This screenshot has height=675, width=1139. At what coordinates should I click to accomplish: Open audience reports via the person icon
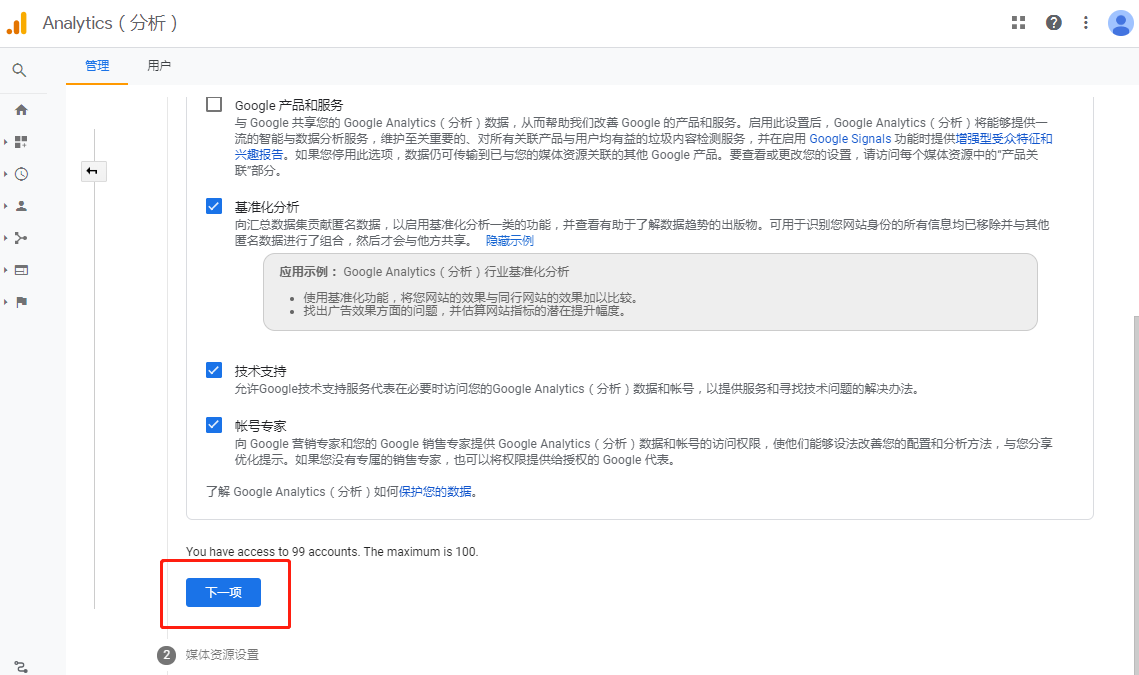(21, 206)
